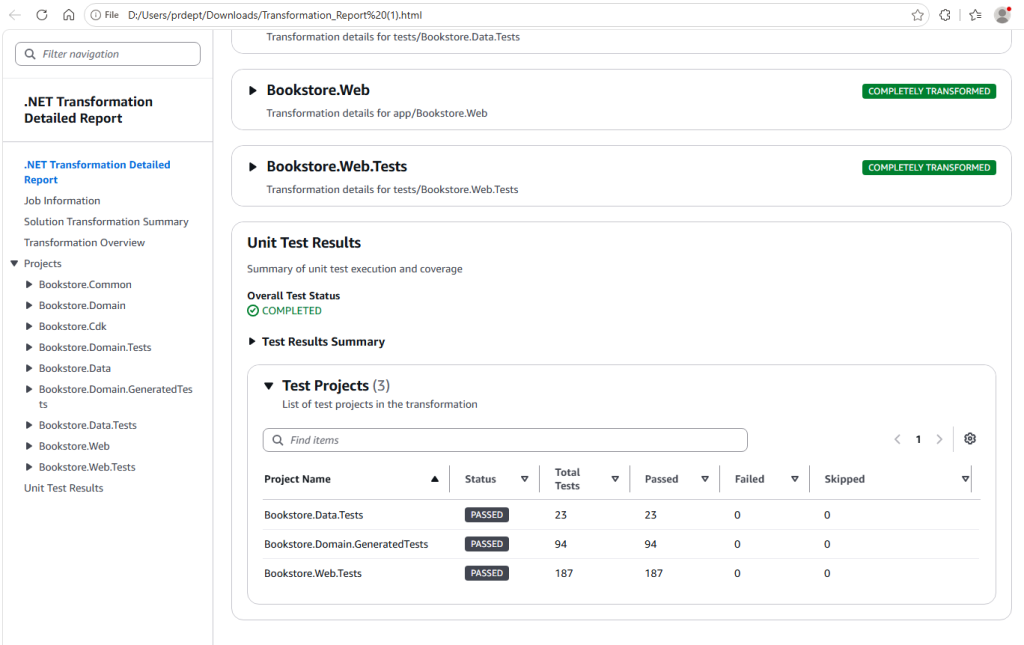
Task: Select Projects label in sidebar
Action: (42, 264)
